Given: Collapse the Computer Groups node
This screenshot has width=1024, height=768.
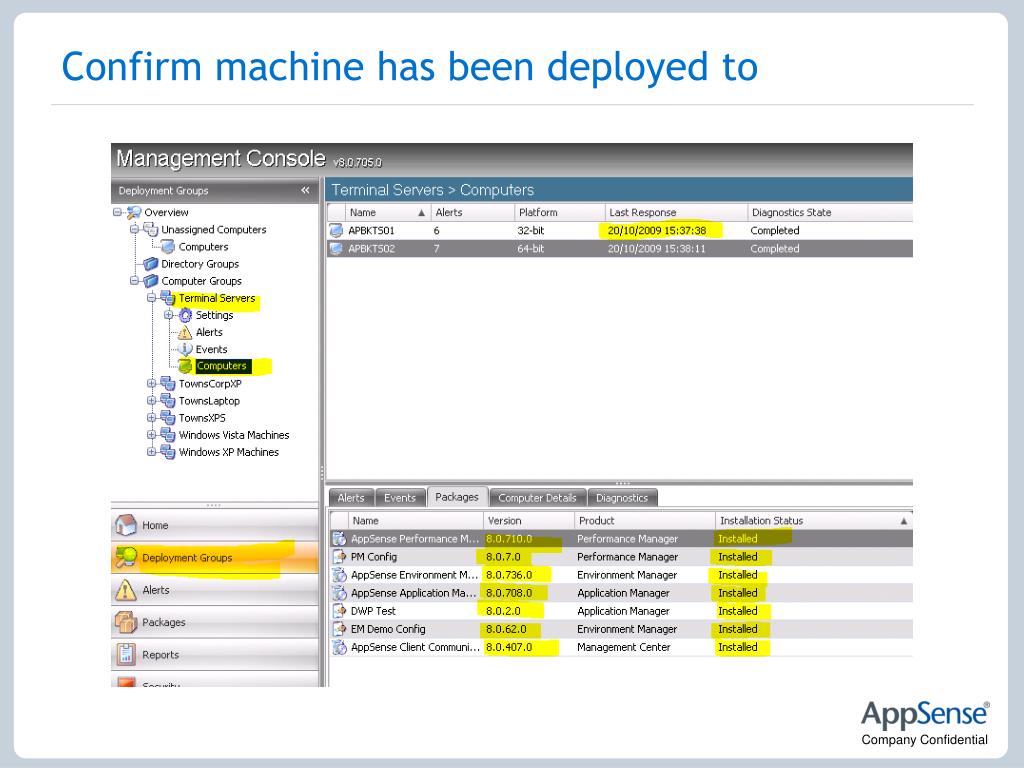Looking at the screenshot, I should pos(135,281).
